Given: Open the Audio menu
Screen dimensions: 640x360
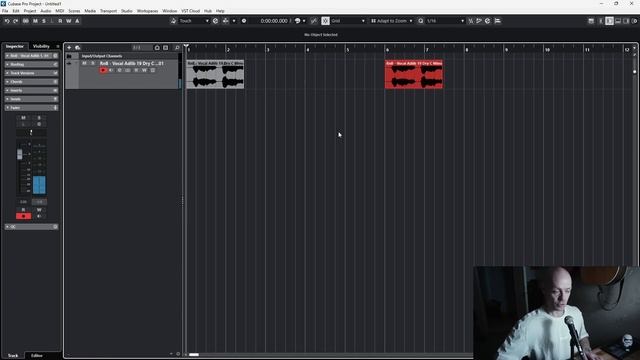Looking at the screenshot, I should pyautogui.click(x=46, y=11).
